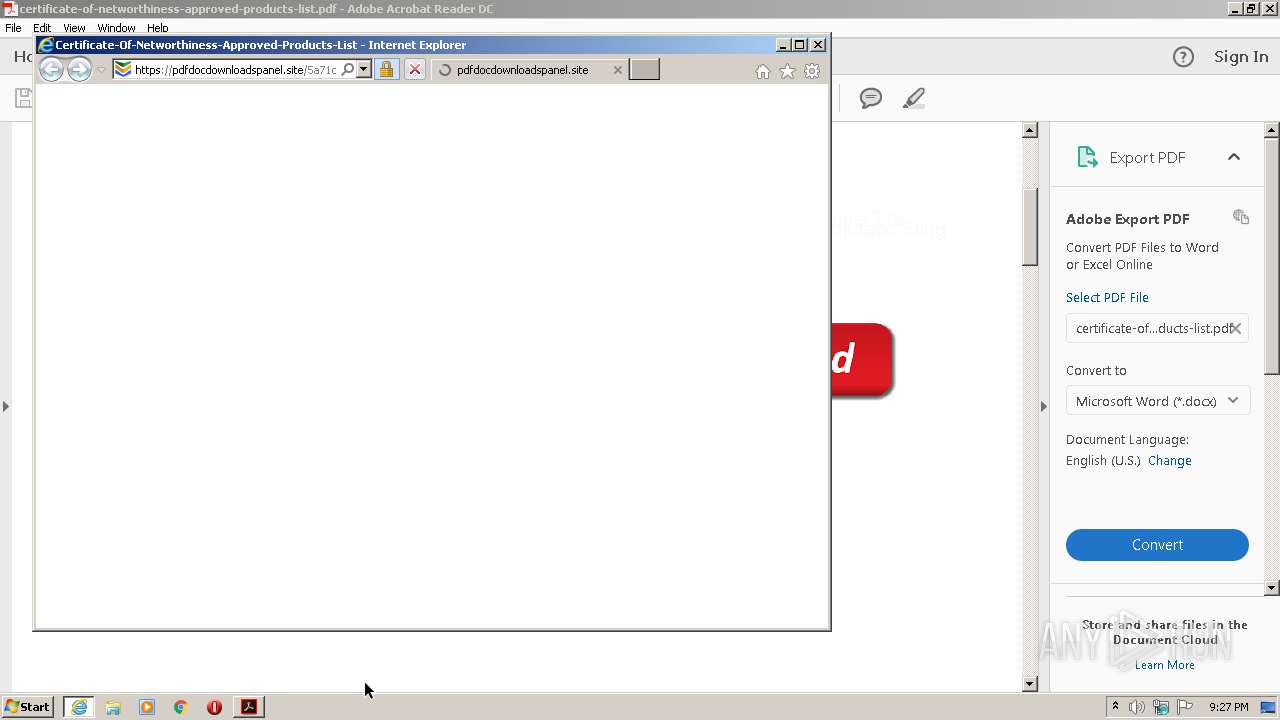Expand the address bar autocomplete dropdown
Viewport: 1280px width, 720px height.
click(364, 70)
